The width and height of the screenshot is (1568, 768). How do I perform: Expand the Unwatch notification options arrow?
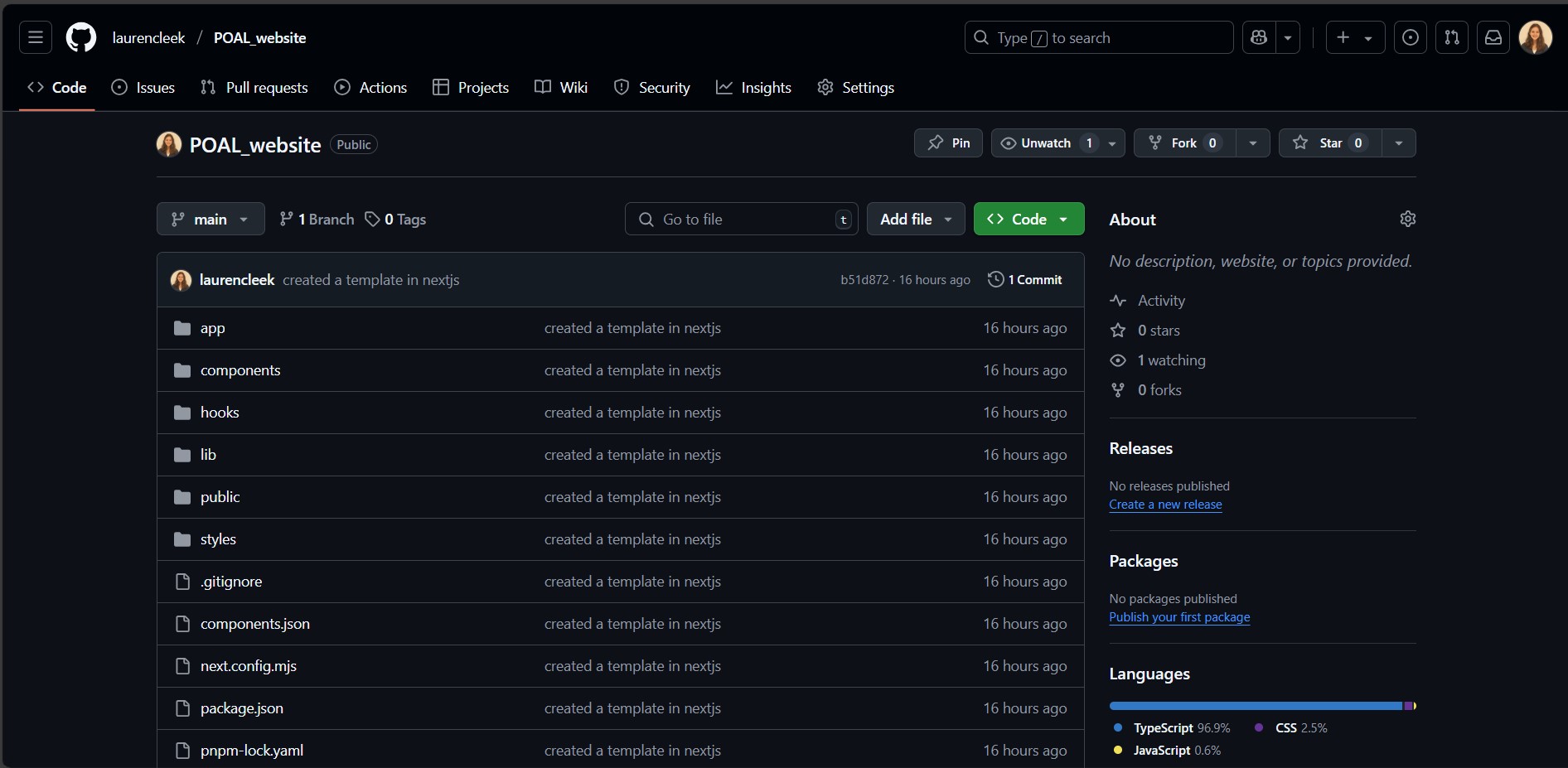1112,143
